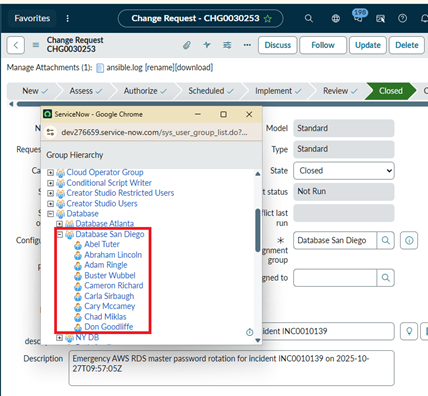Viewport: 428px width, 396px height.
Task: Select user Cary Mccamey
Action: (109, 306)
